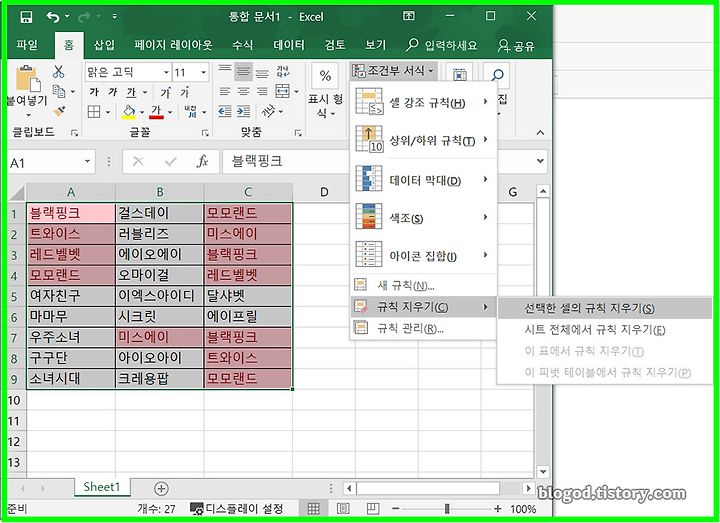Adjust the zoom slider handle

pos(447,509)
